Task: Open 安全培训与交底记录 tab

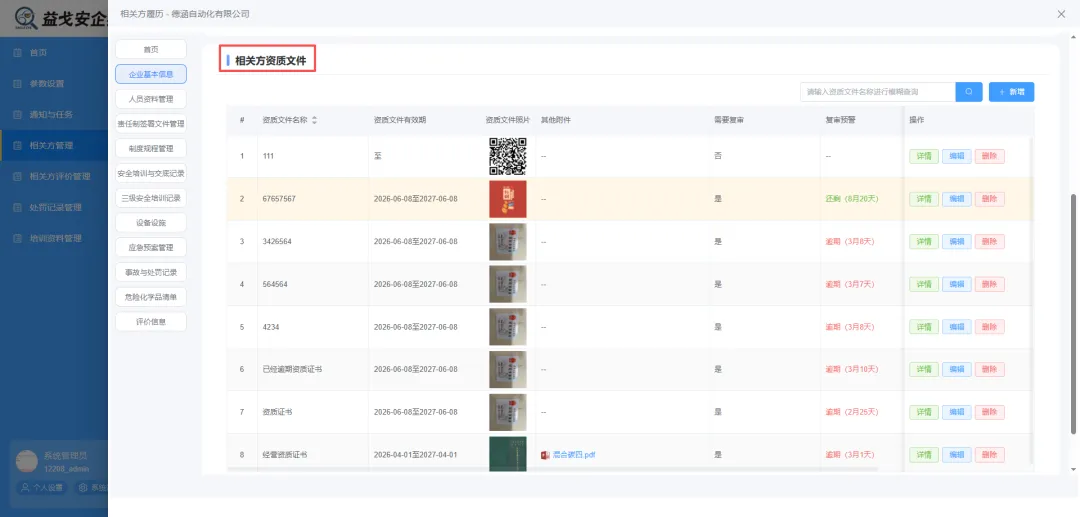Action: 151,173
